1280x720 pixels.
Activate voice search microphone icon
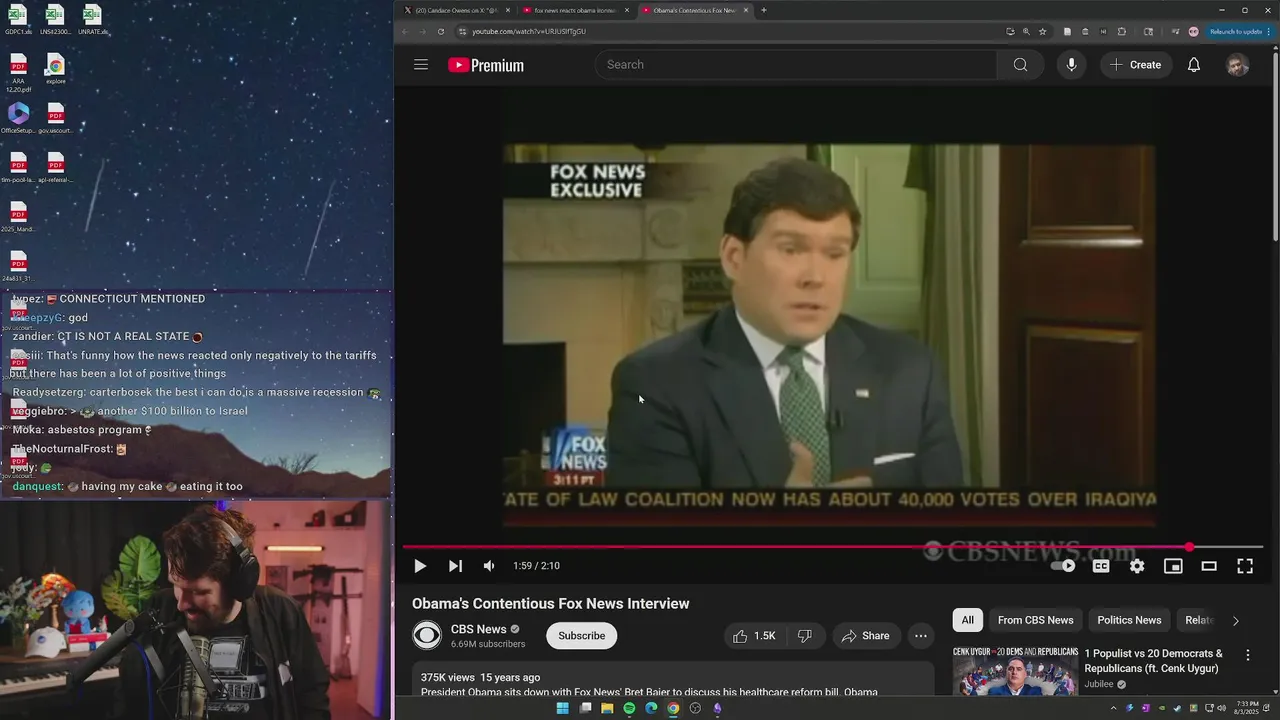1071,65
